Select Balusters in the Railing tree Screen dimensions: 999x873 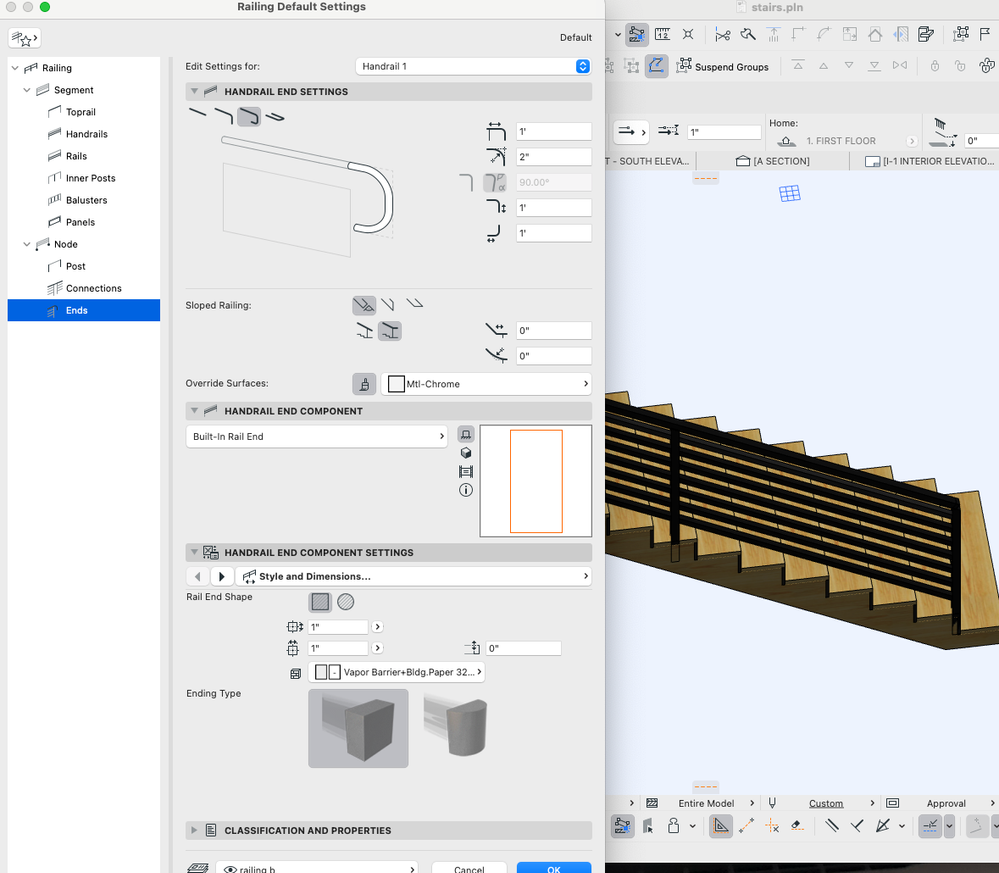point(86,200)
